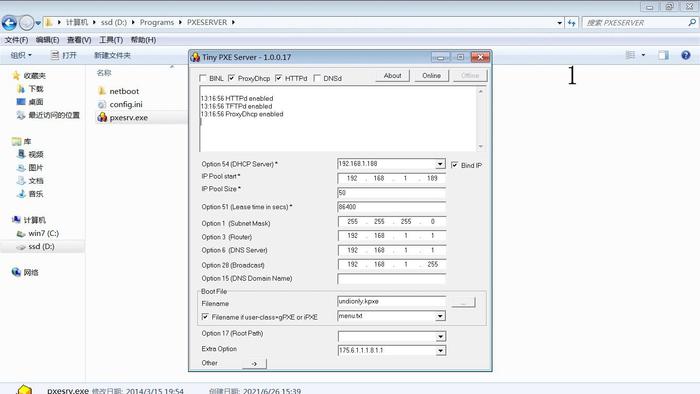Open Downloads folder icon in sidebar
This screenshot has width=700, height=394.
point(21,89)
